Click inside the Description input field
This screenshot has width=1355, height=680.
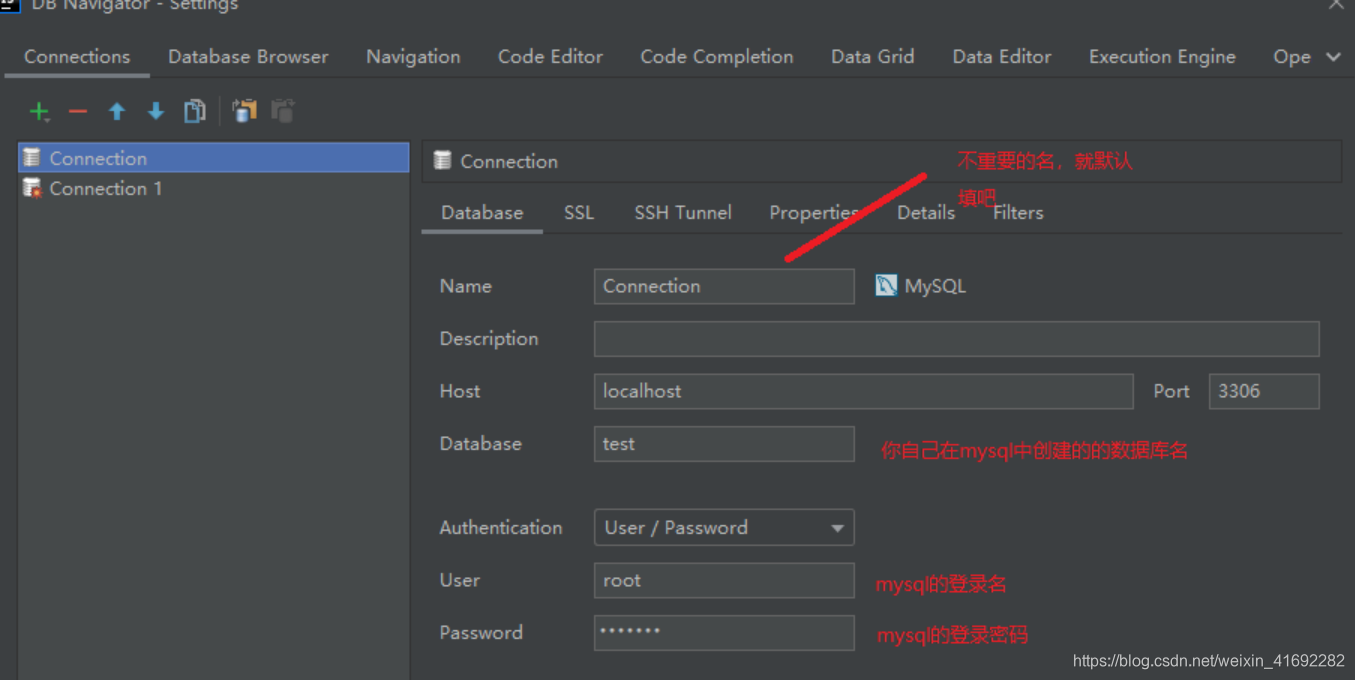click(x=955, y=338)
